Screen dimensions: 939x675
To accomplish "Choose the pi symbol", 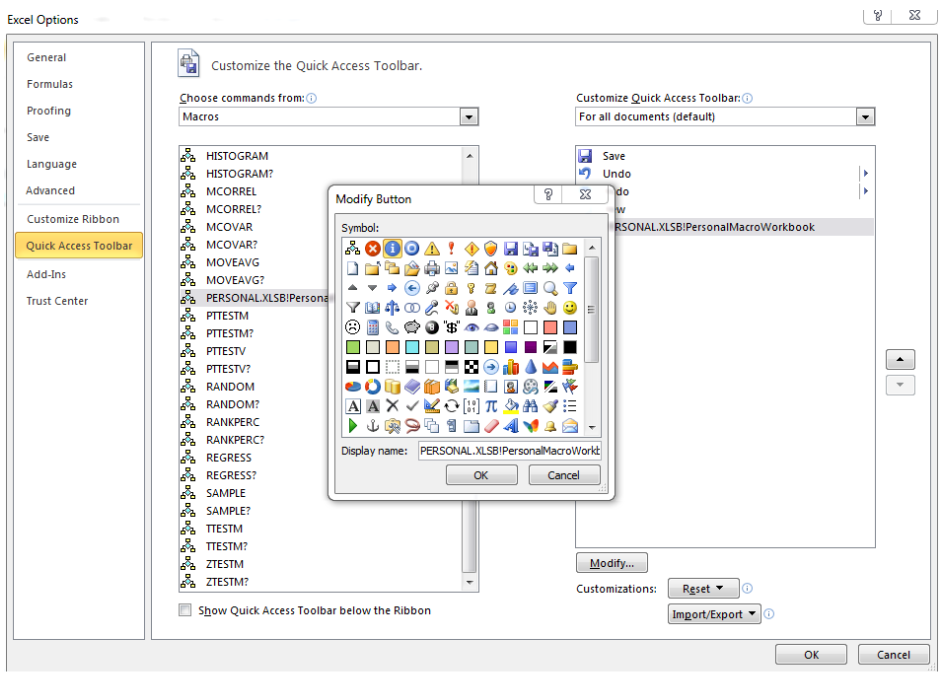I will point(491,406).
